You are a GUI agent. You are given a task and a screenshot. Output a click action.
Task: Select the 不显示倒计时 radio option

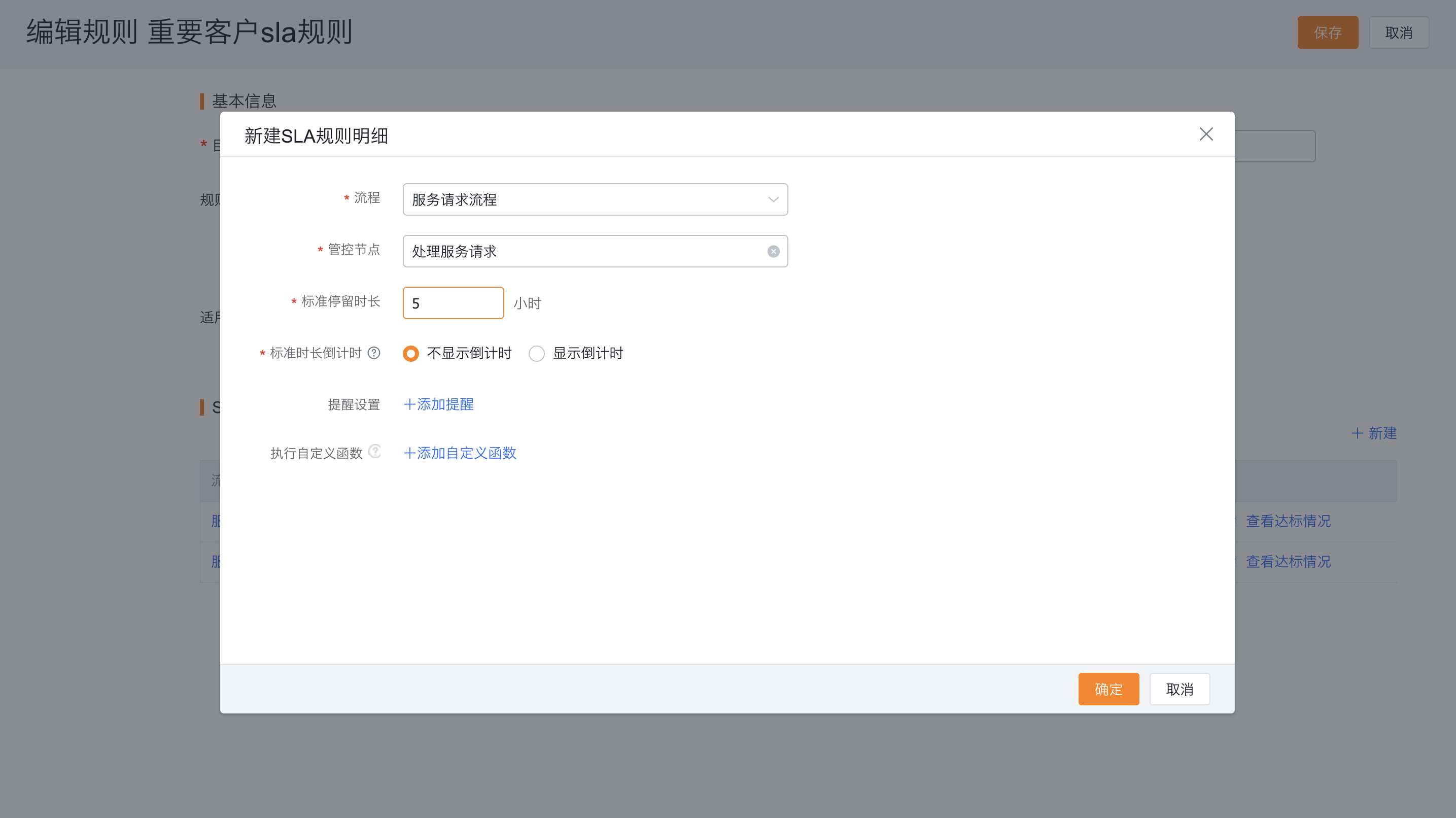click(x=411, y=353)
